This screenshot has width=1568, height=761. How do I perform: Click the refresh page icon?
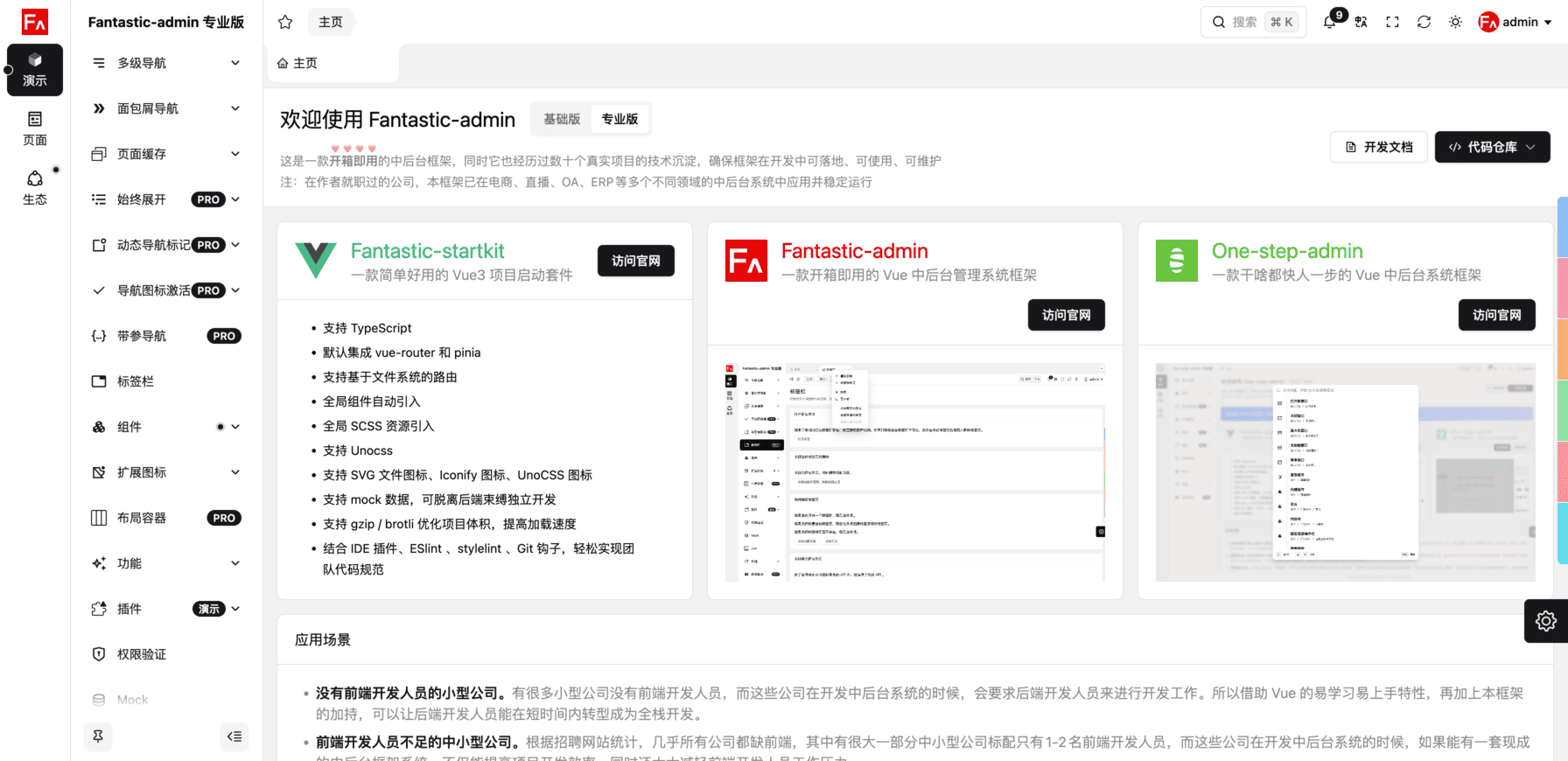point(1424,22)
